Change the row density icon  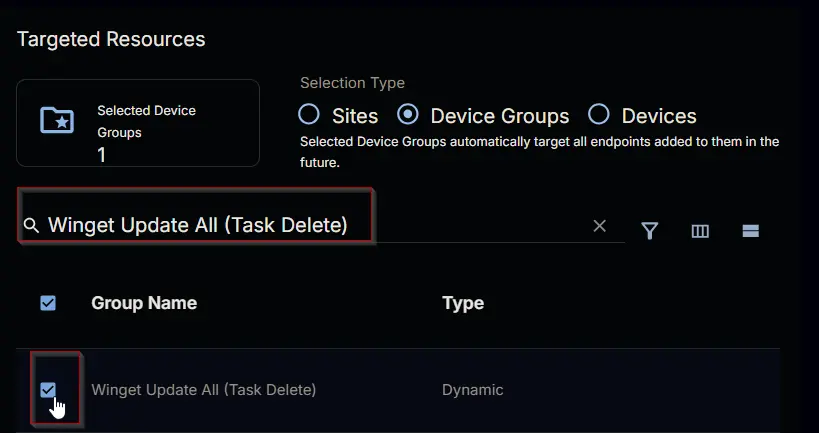pyautogui.click(x=751, y=231)
